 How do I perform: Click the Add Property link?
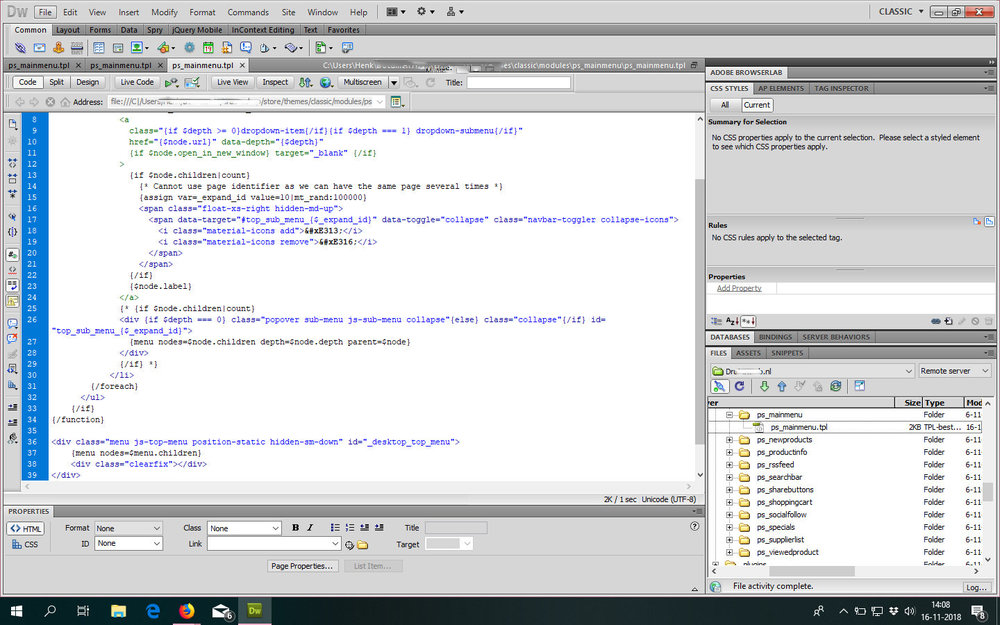pos(739,288)
